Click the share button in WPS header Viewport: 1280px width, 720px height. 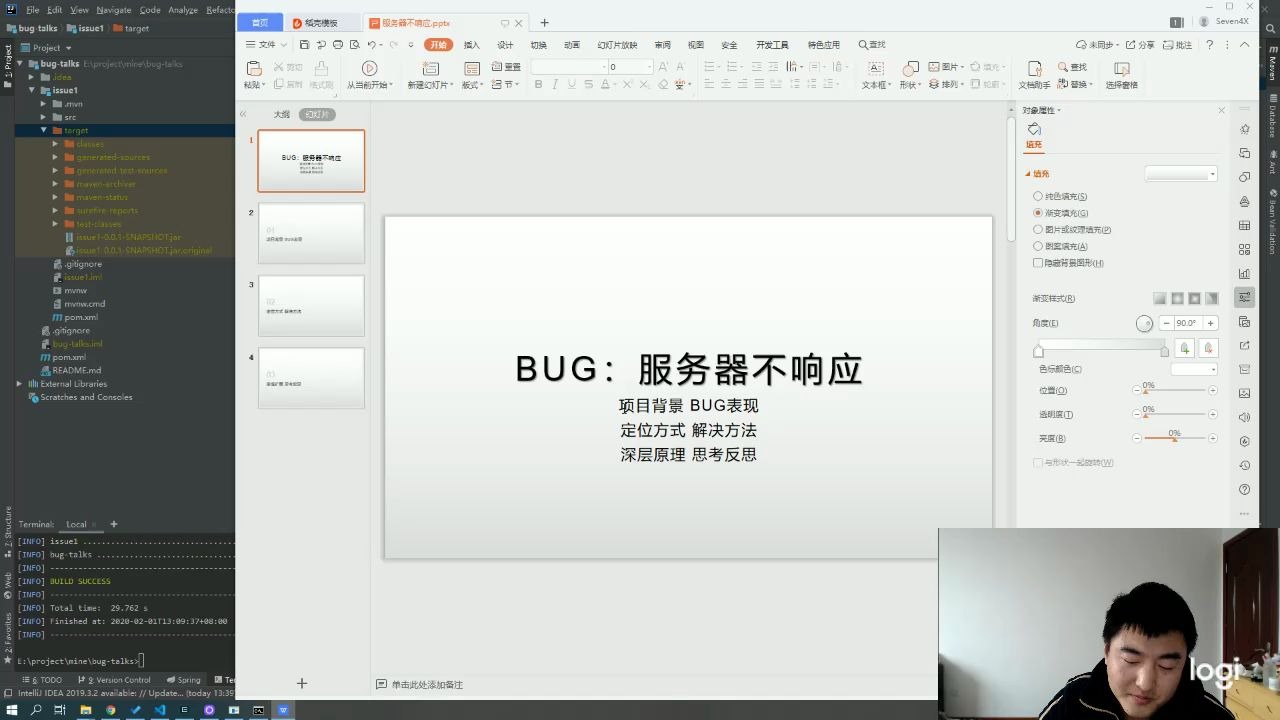1140,45
